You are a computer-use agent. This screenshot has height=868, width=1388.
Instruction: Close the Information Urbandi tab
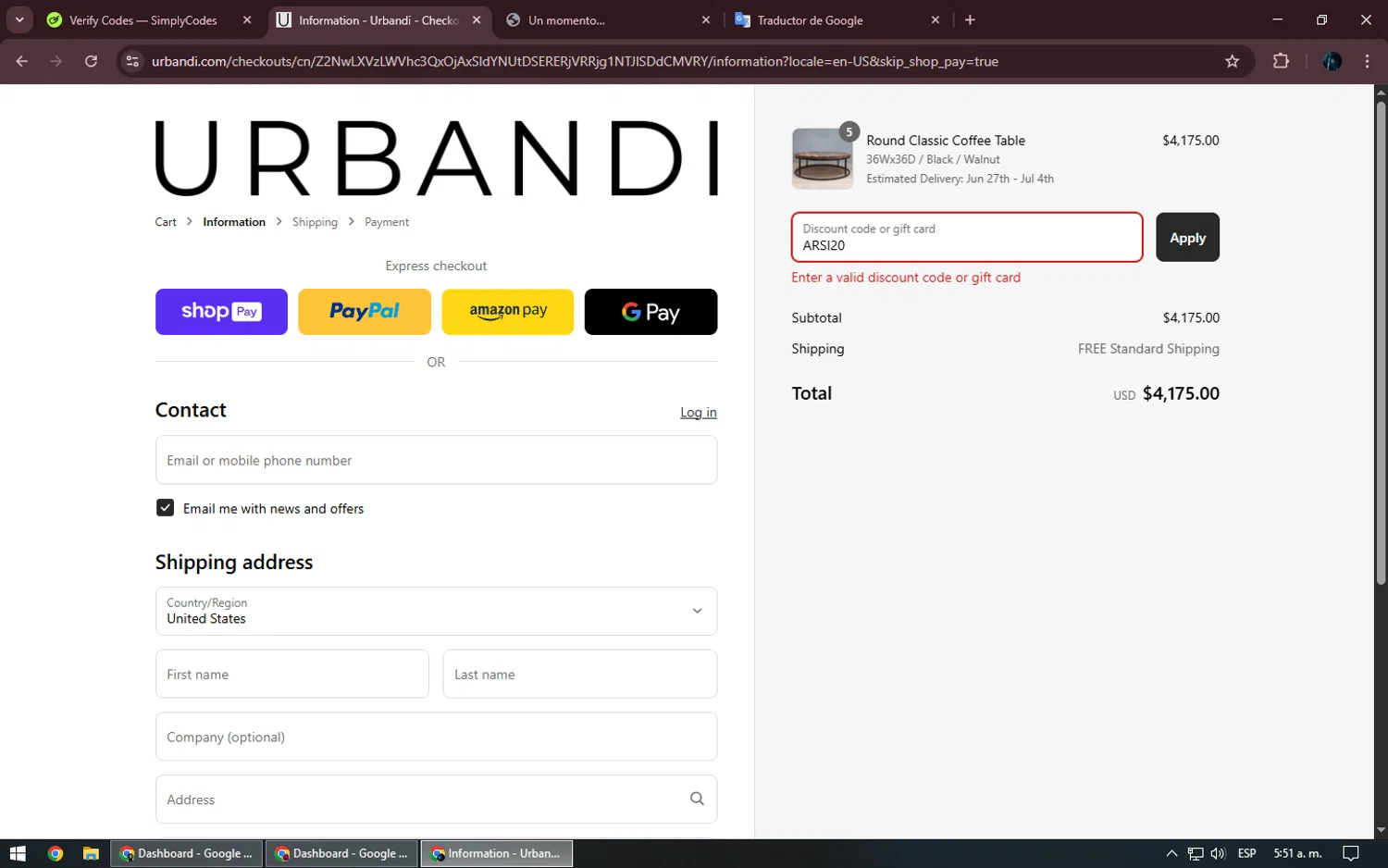pos(477,19)
